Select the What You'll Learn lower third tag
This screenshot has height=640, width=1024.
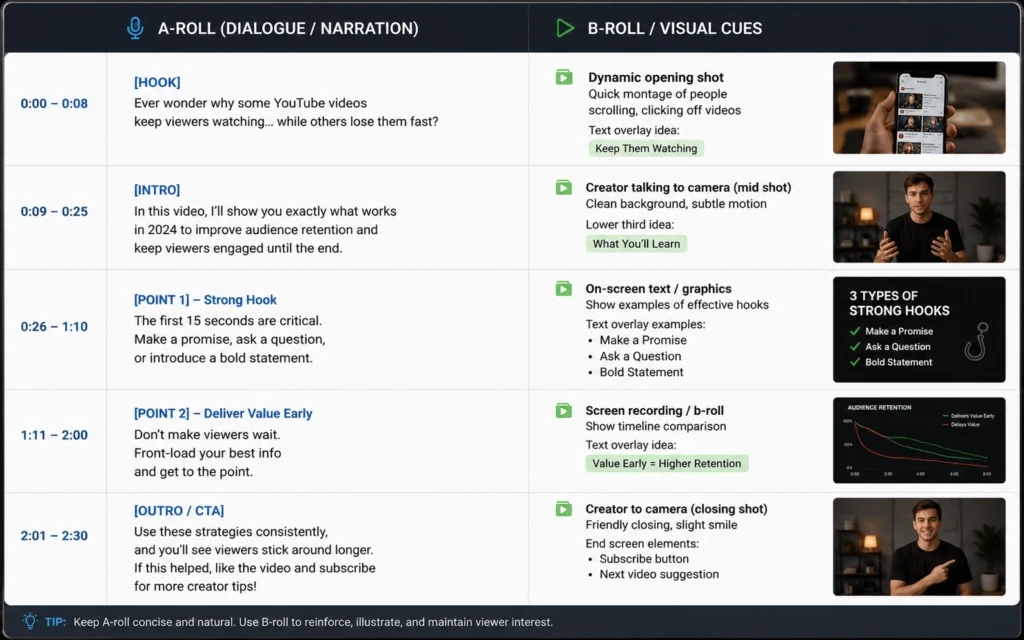coord(636,244)
